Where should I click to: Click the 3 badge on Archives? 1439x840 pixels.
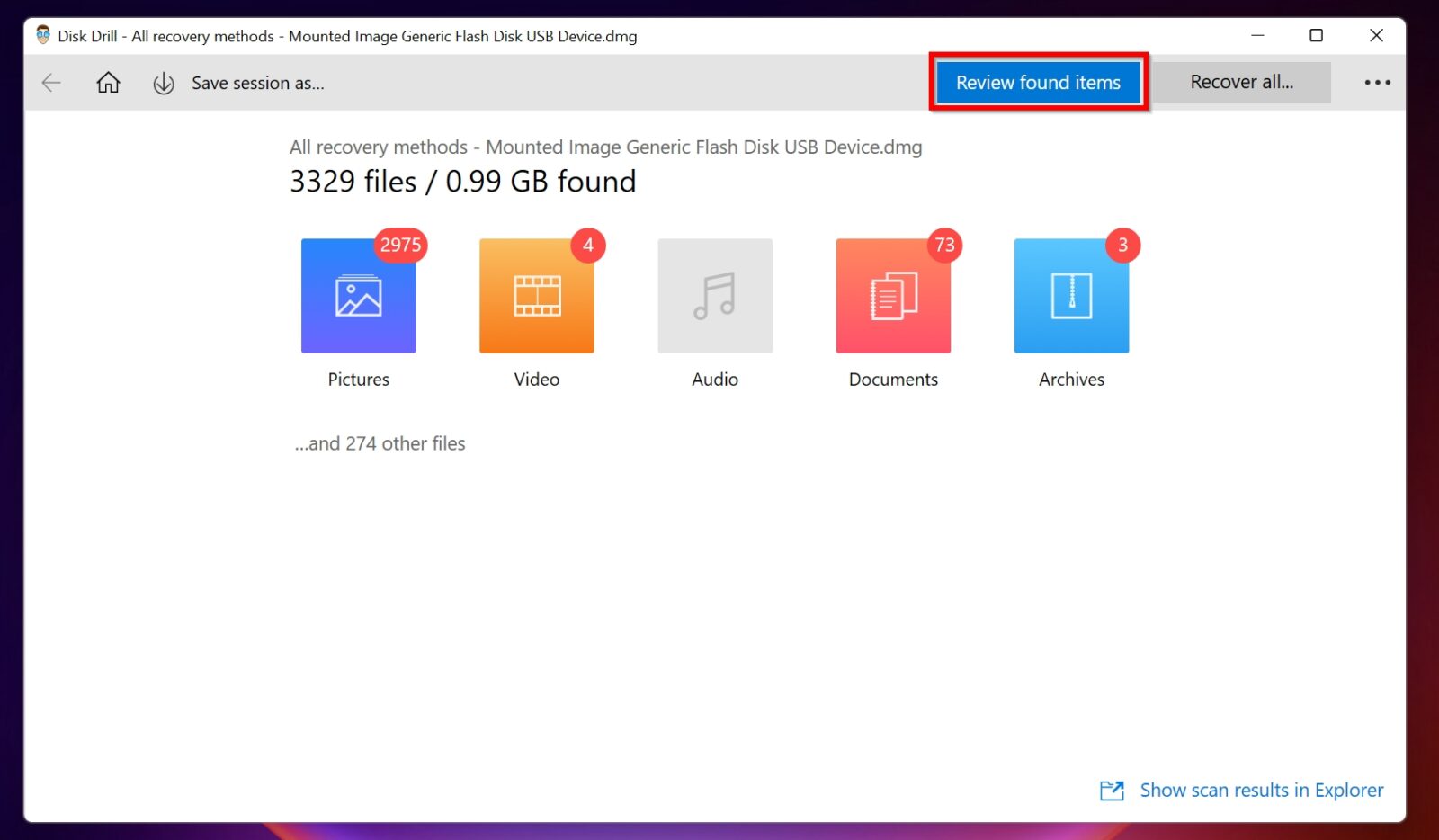[x=1122, y=245]
